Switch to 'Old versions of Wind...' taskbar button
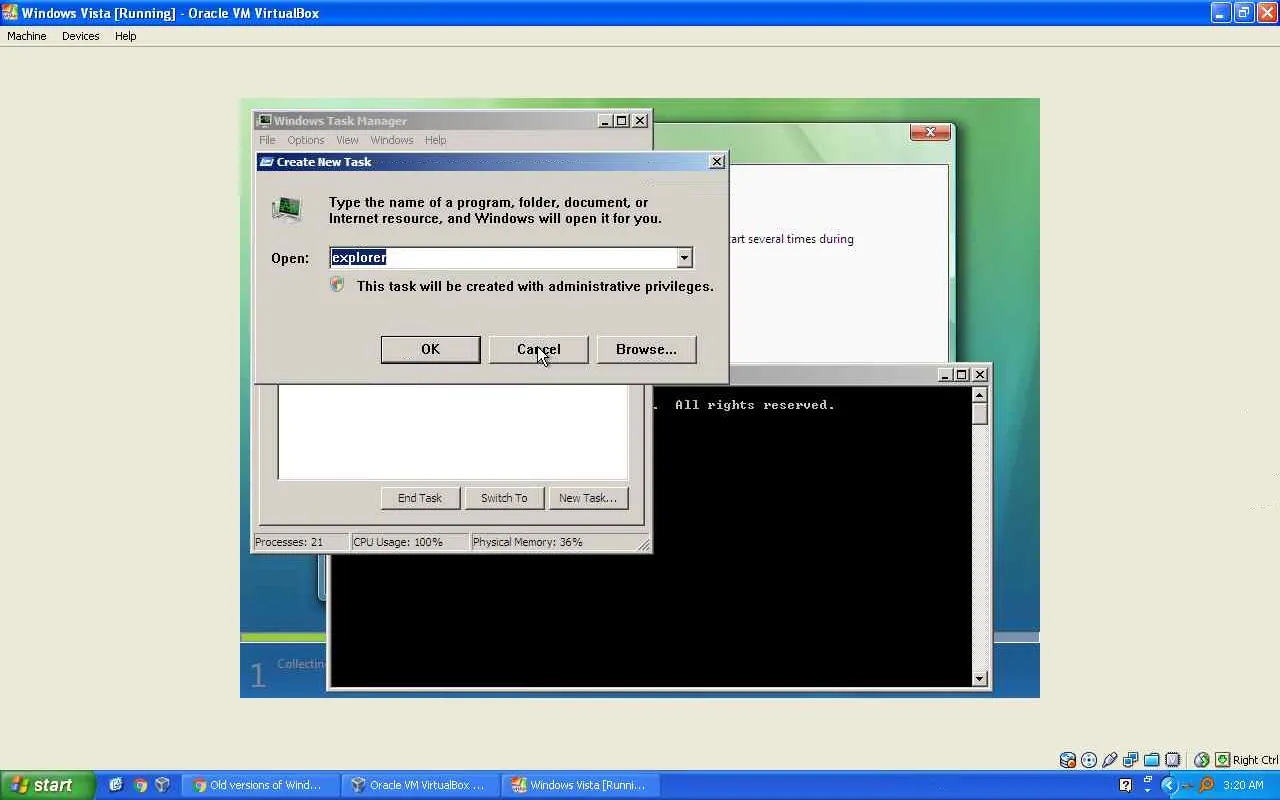 tap(260, 785)
